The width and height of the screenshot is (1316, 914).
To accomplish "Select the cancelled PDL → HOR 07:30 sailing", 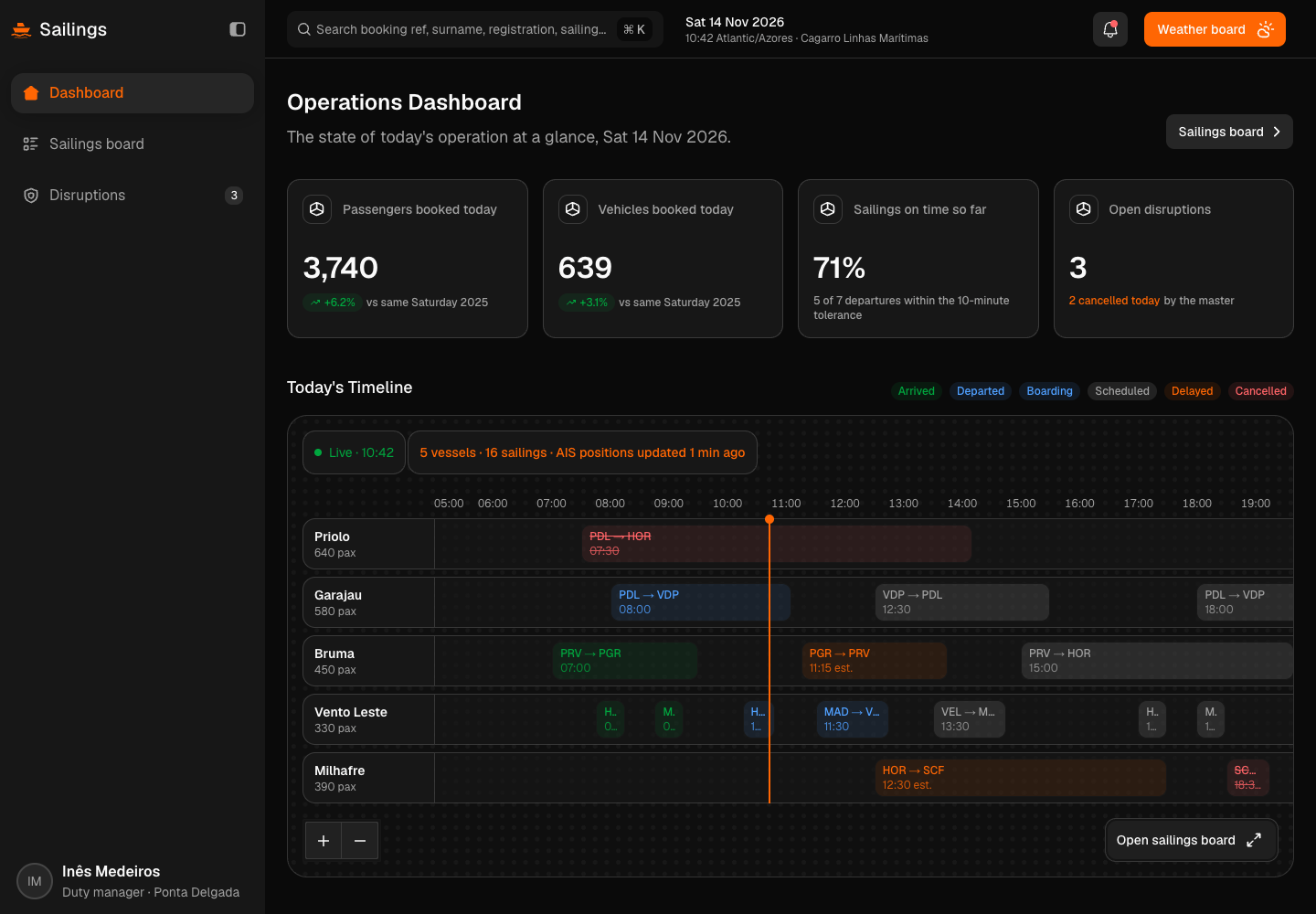I will (x=777, y=544).
